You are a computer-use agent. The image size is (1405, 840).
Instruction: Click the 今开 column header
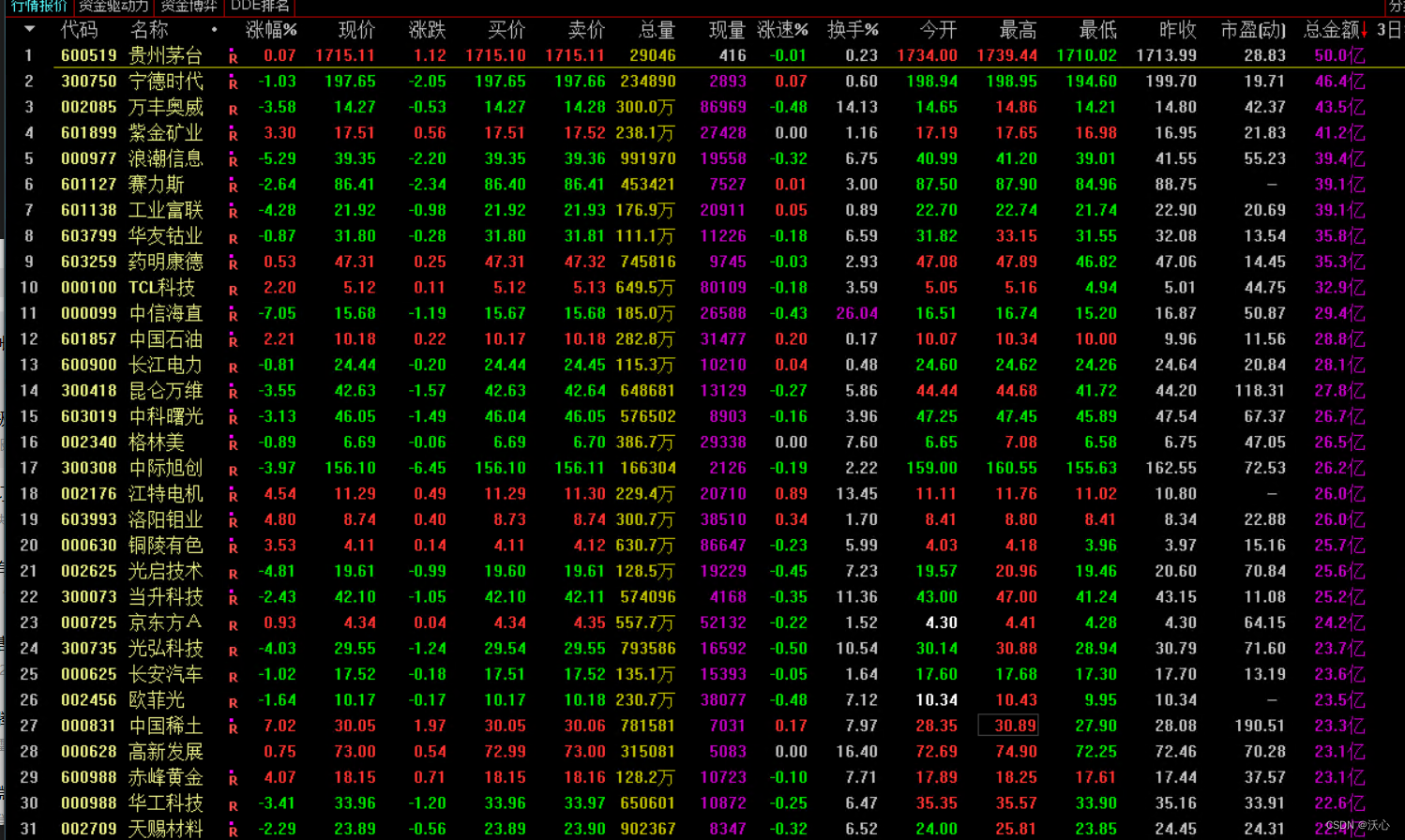pyautogui.click(x=939, y=30)
